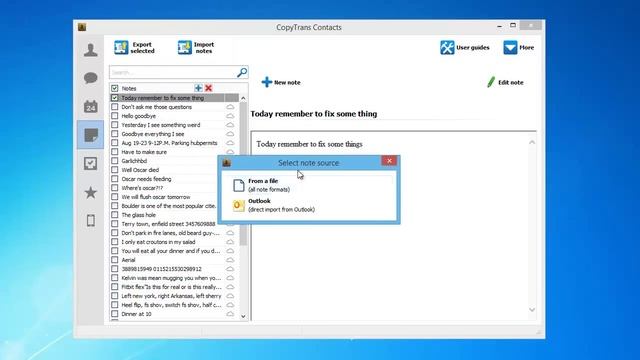
Task: Click note content scroll-down arrow
Action: pyautogui.click(x=531, y=310)
